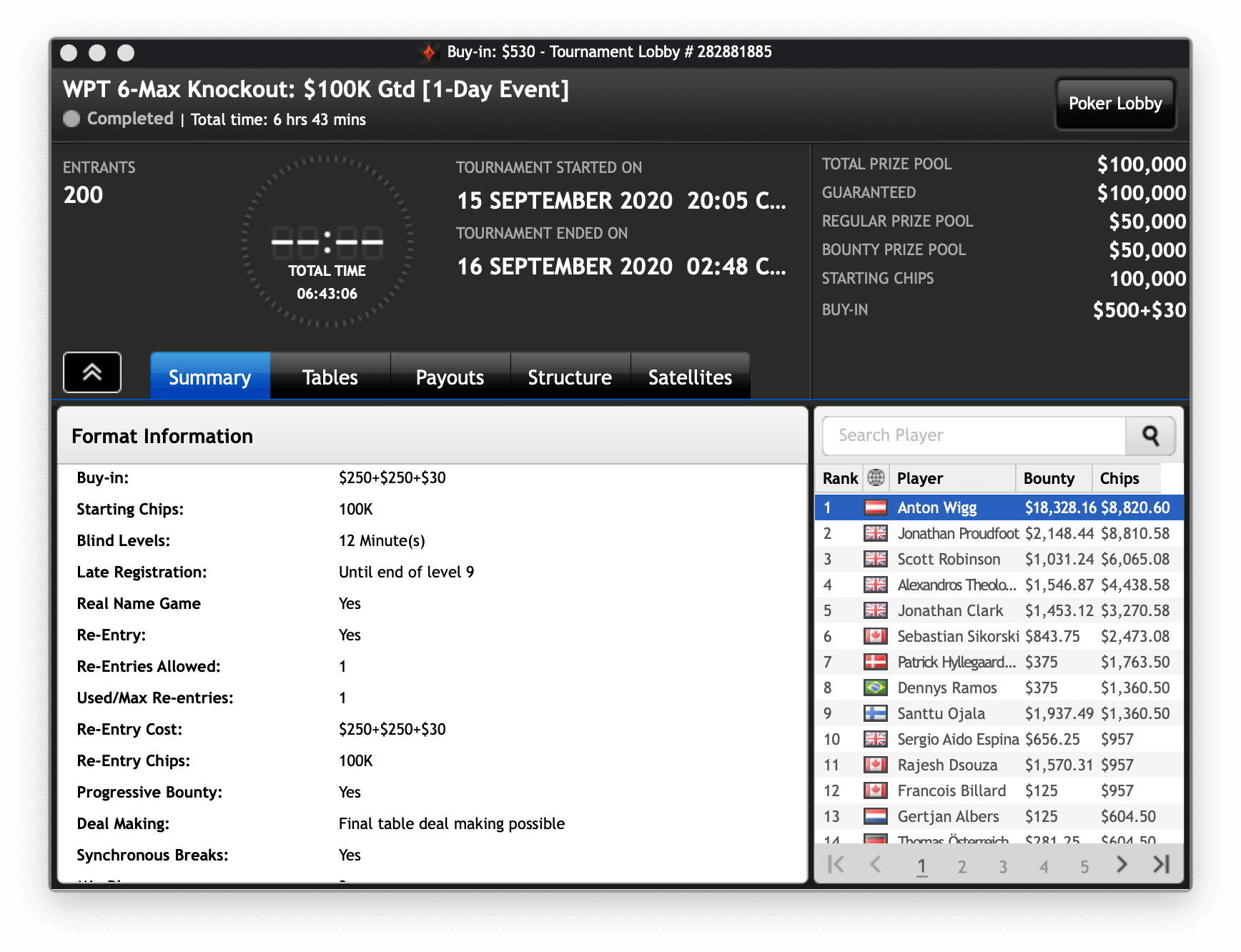Switch to the Payouts tab
Image resolution: width=1241 pixels, height=952 pixels.
click(450, 377)
